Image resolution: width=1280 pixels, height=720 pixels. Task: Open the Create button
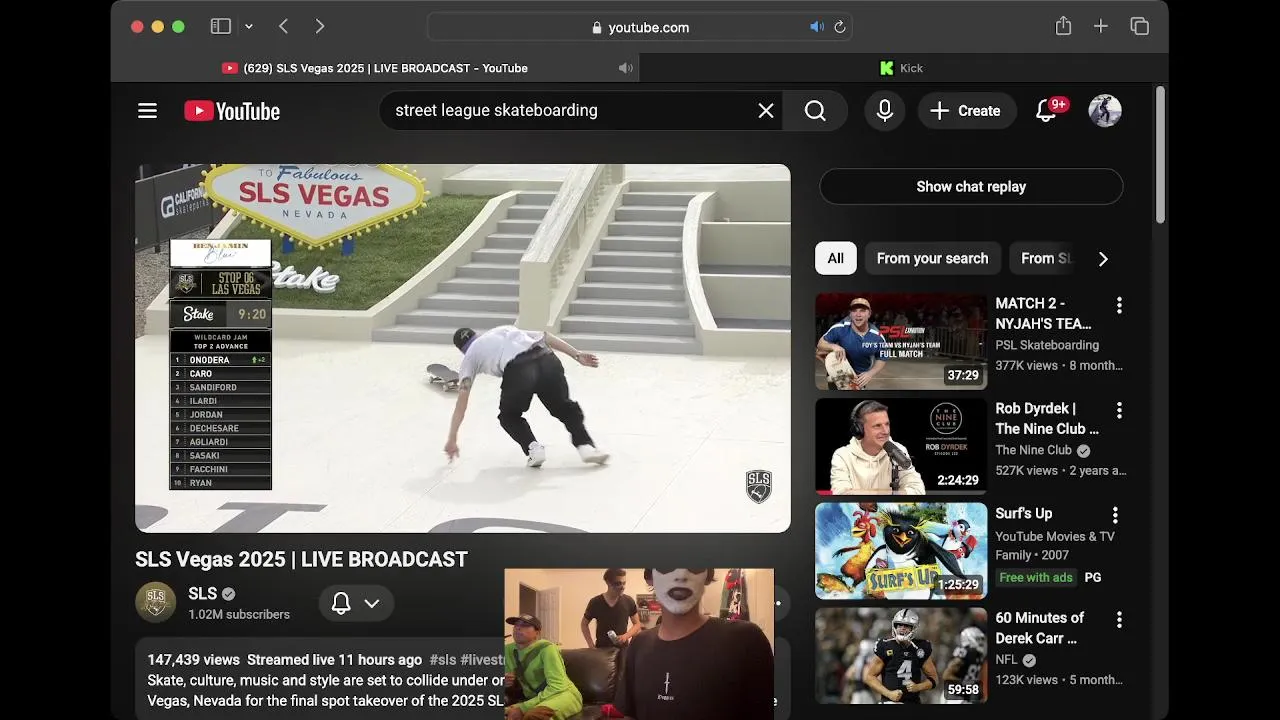pos(965,111)
